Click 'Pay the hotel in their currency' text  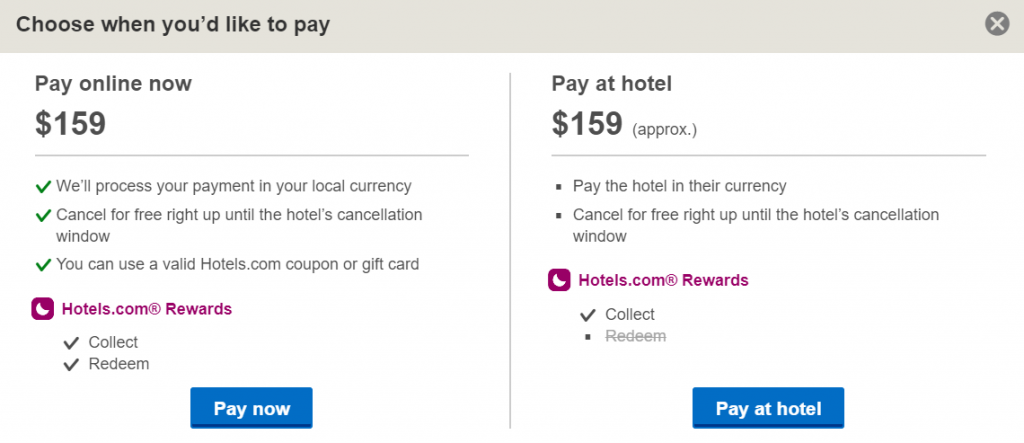click(x=679, y=186)
